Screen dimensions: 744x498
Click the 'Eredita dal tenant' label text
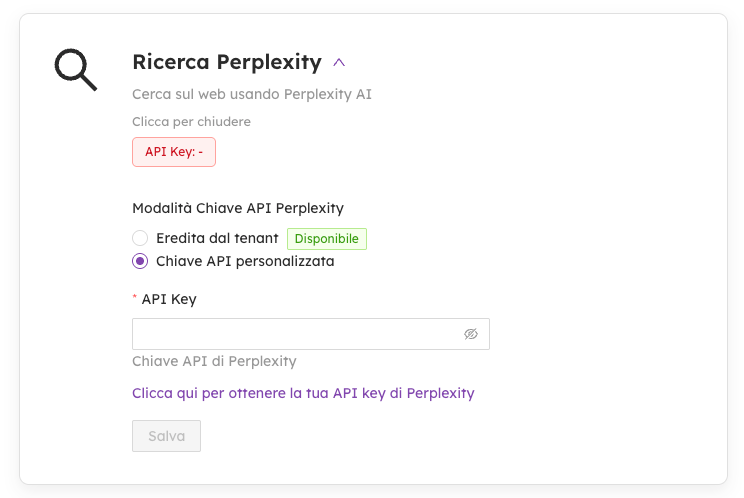[x=217, y=238]
